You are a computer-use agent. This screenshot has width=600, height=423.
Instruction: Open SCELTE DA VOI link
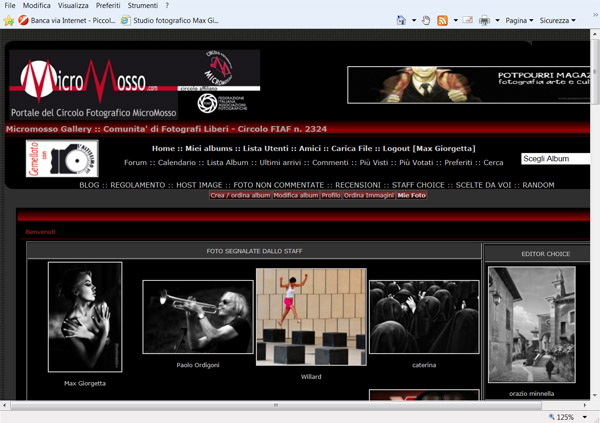pyautogui.click(x=483, y=185)
